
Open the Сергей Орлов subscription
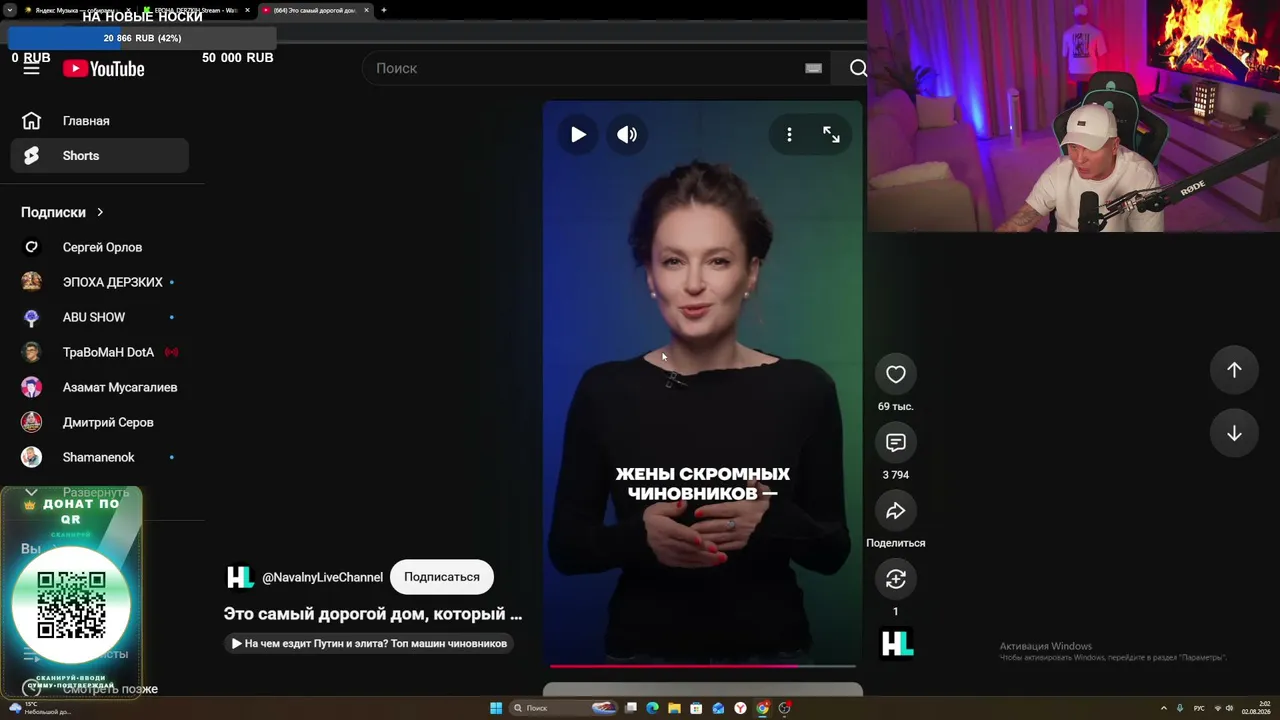99,247
